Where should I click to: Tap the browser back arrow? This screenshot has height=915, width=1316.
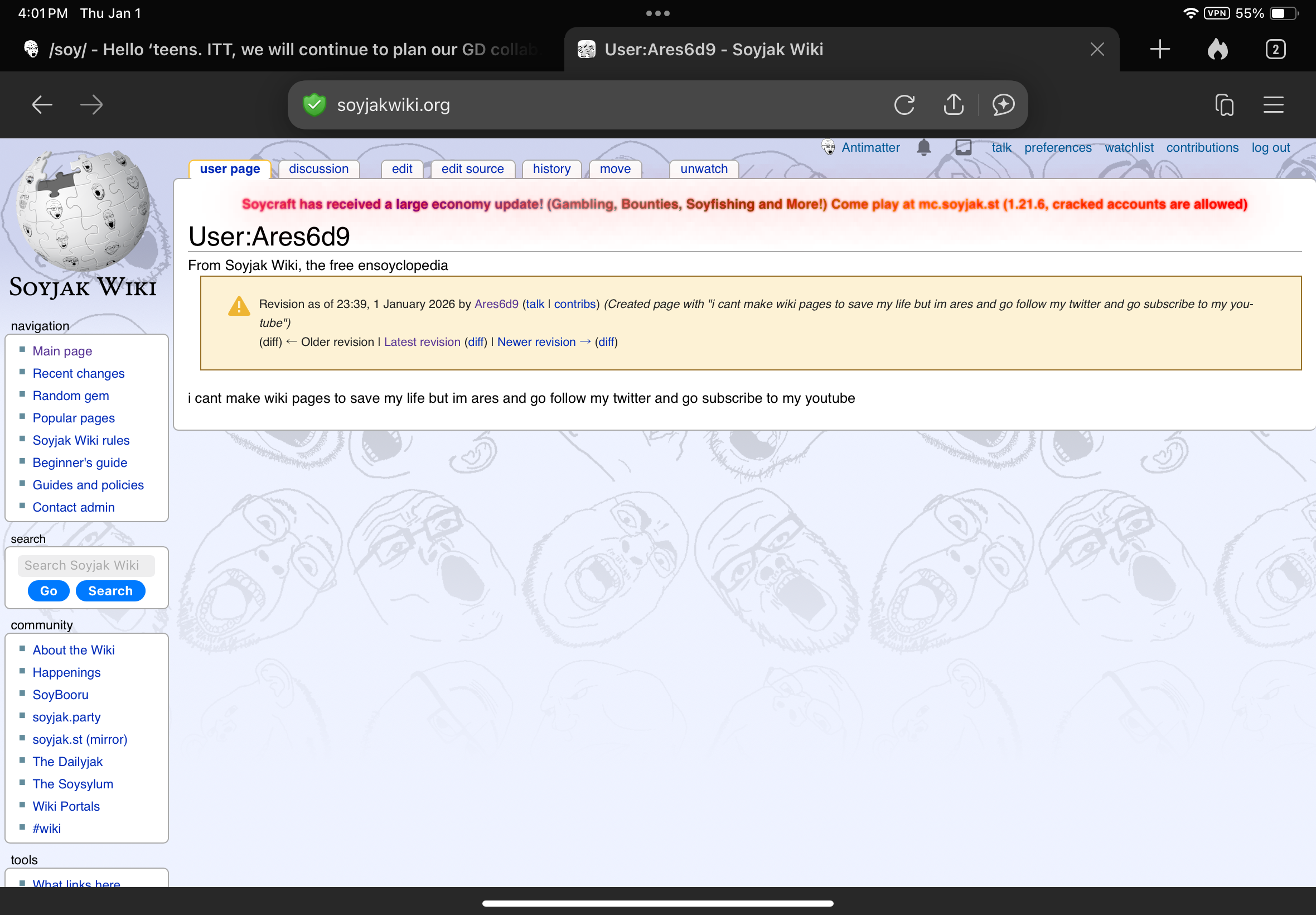[x=42, y=105]
